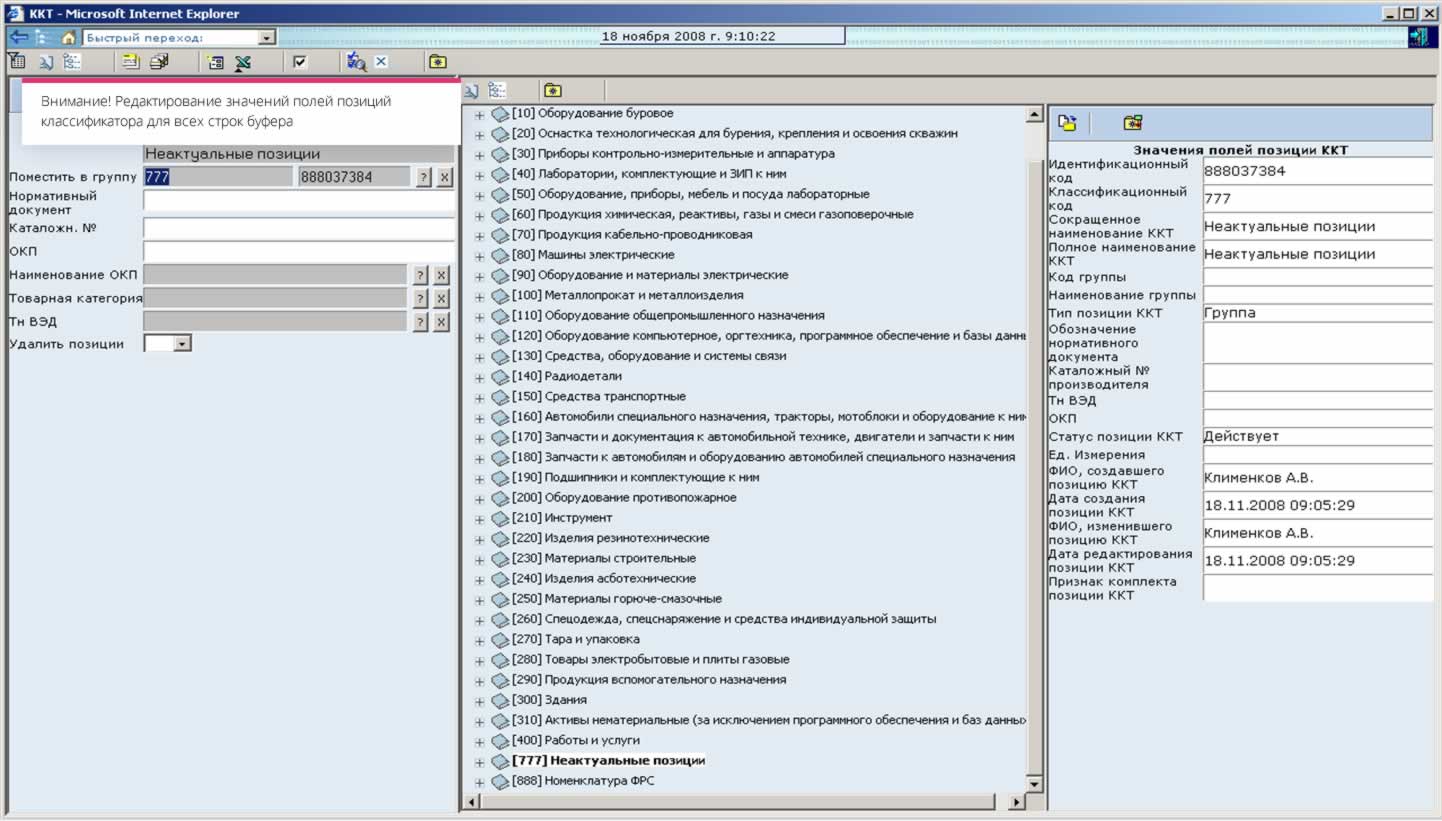Click the Тип позиции ККТ value Группа

tap(1318, 313)
